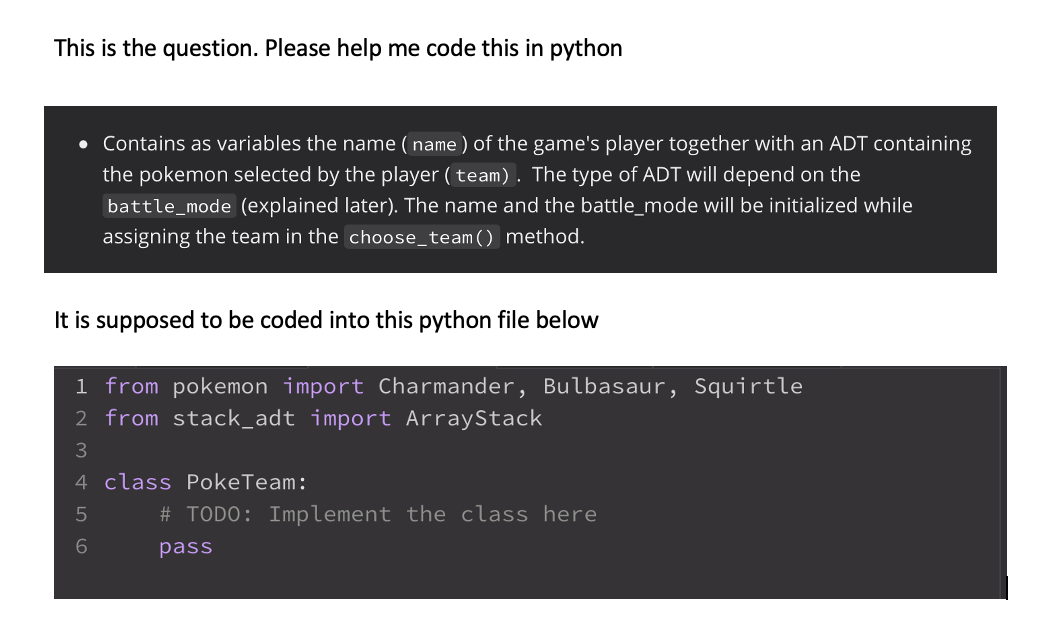Image resolution: width=1056 pixels, height=638 pixels.
Task: Click Charmander in the import statement
Action: pyautogui.click(x=446, y=386)
